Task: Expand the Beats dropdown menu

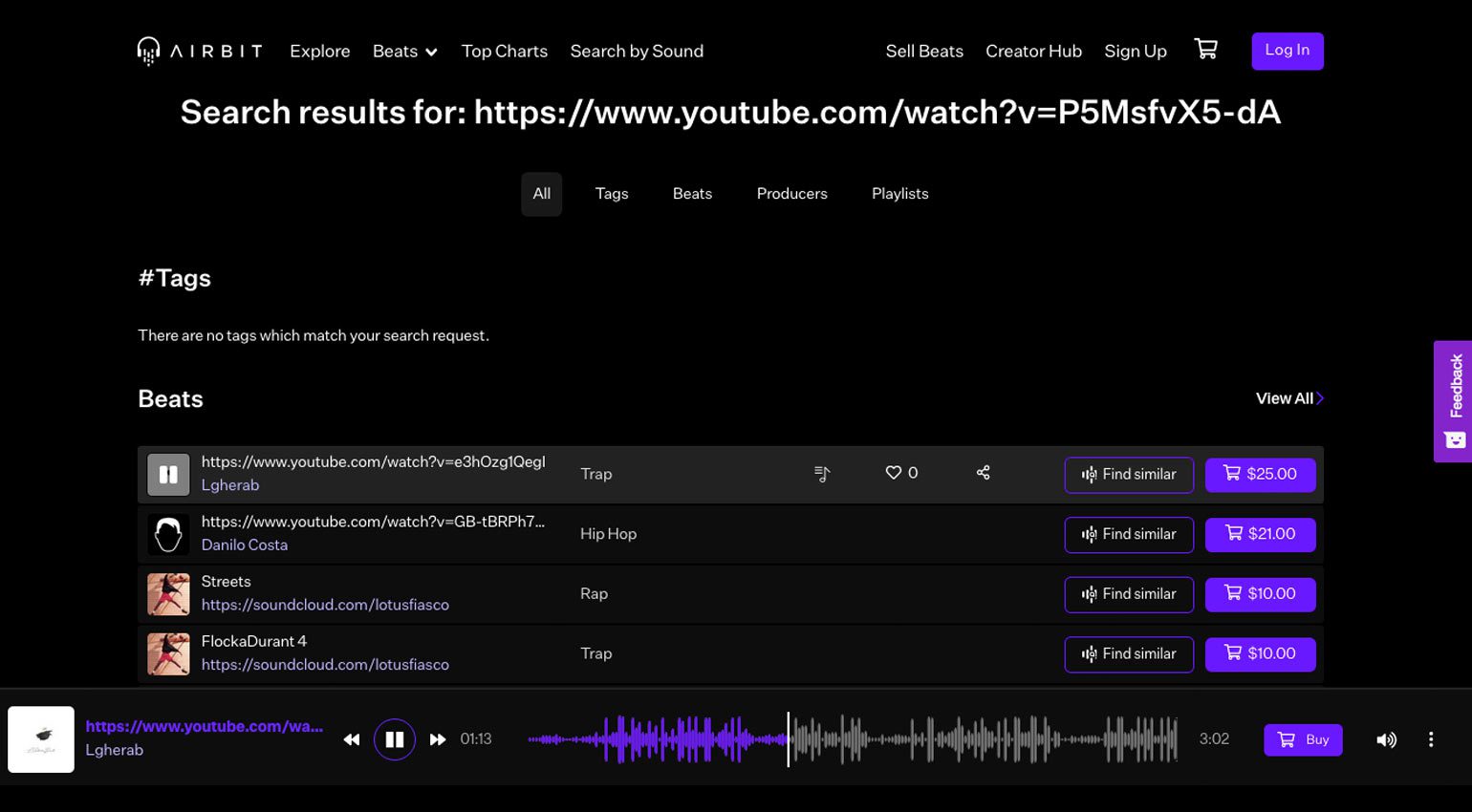Action: point(405,52)
